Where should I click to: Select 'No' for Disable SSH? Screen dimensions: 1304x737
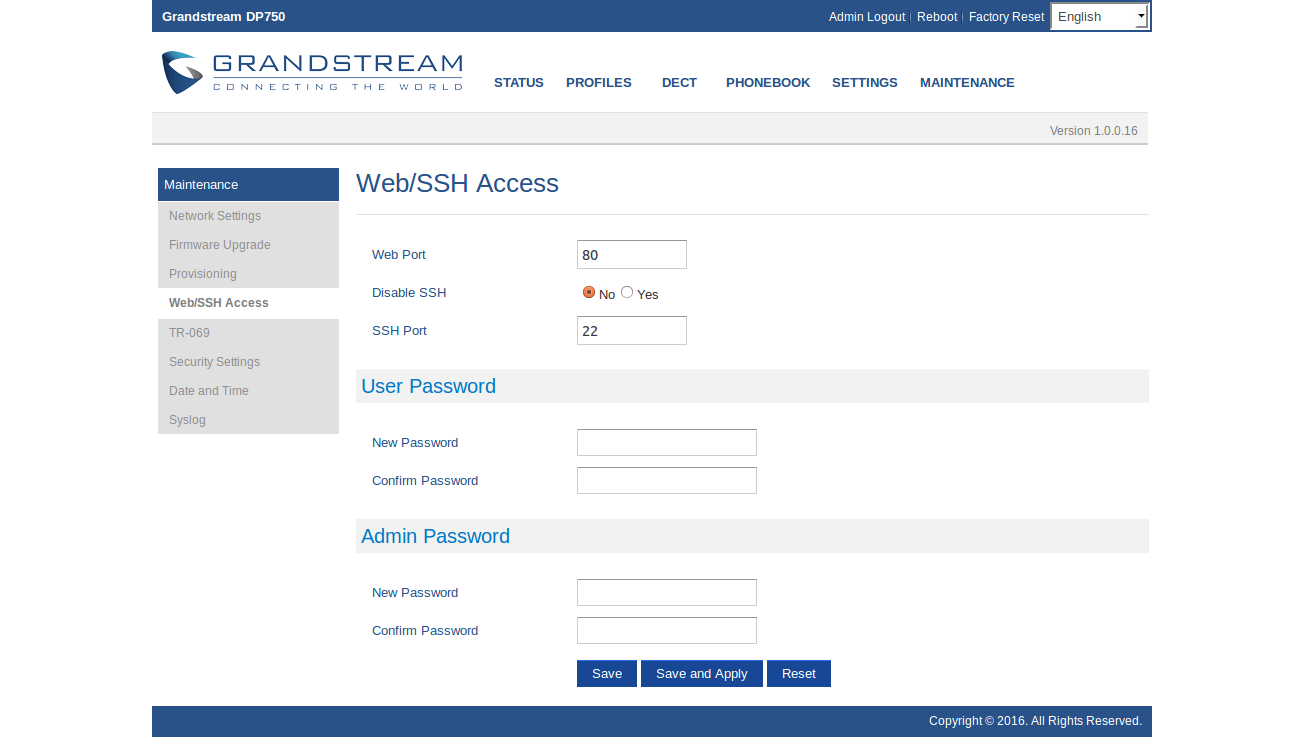pyautogui.click(x=589, y=293)
